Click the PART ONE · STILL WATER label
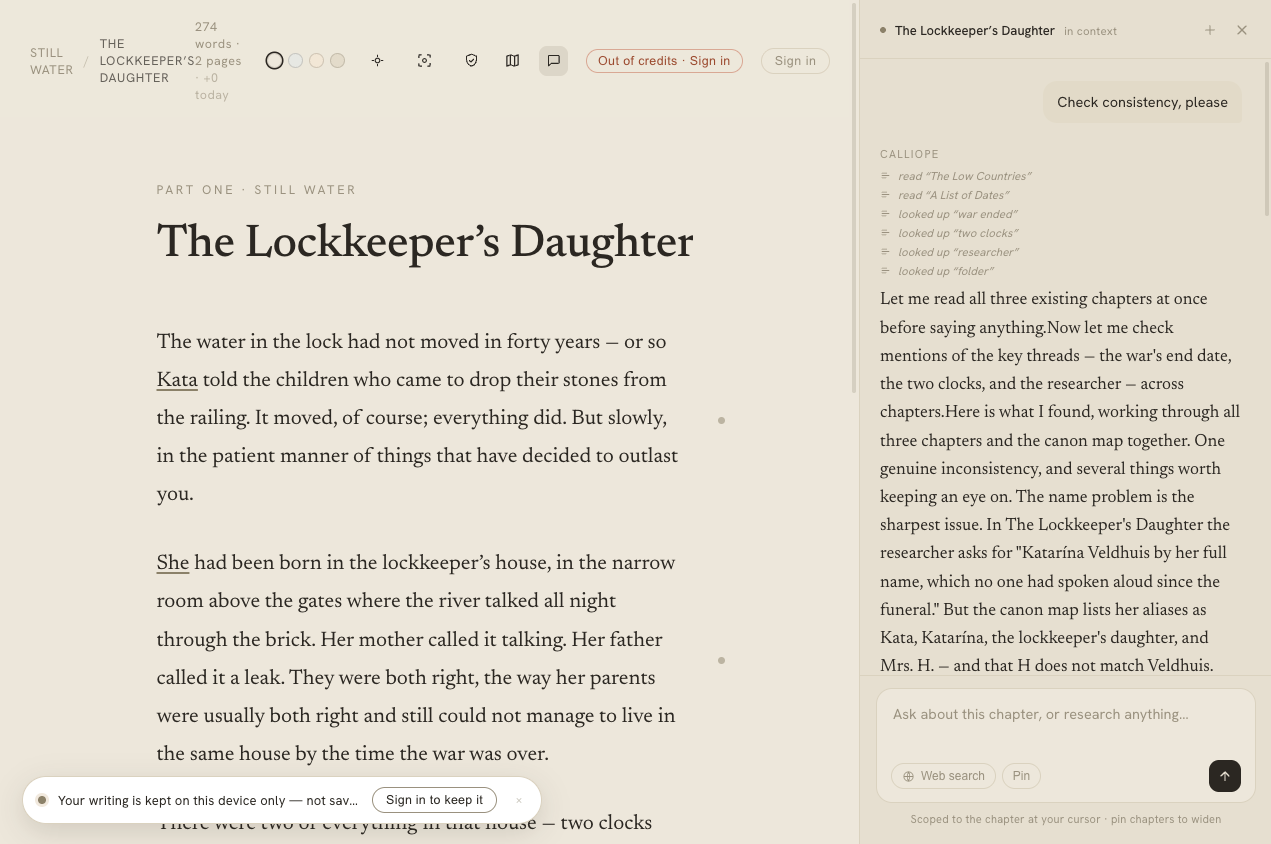1271x844 pixels. [256, 190]
